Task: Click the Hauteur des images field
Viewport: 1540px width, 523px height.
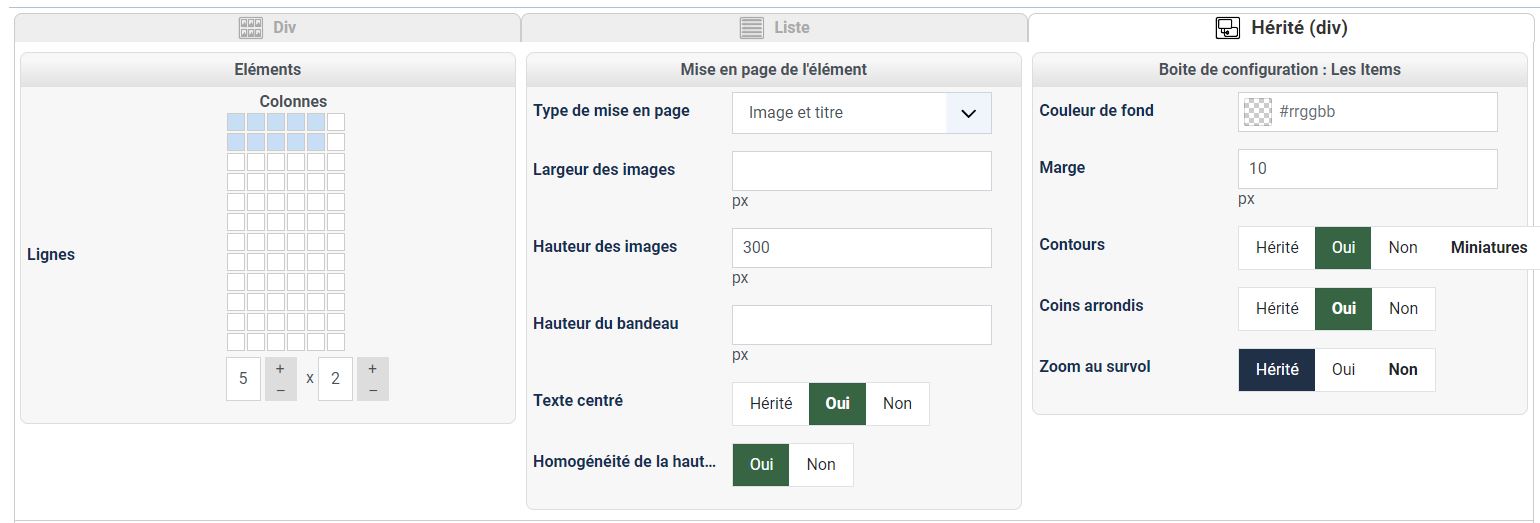Action: point(861,248)
